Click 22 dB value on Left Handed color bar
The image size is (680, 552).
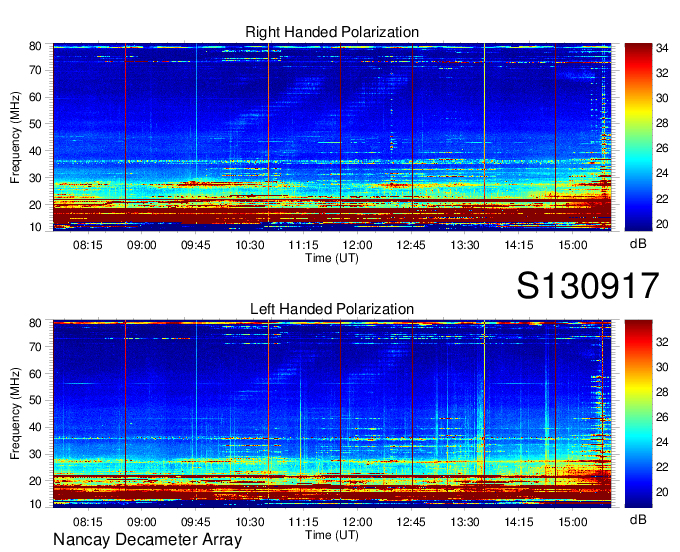click(x=662, y=467)
